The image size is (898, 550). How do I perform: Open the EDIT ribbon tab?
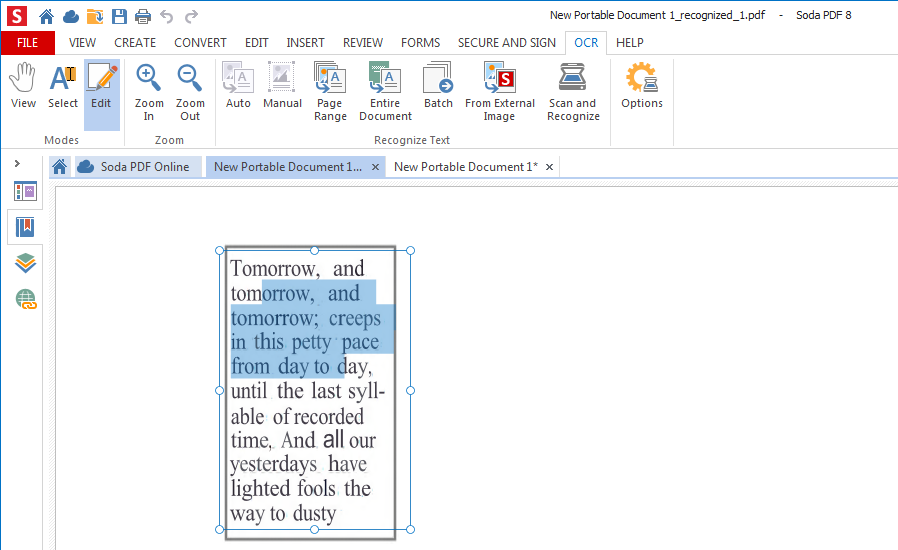[x=257, y=43]
